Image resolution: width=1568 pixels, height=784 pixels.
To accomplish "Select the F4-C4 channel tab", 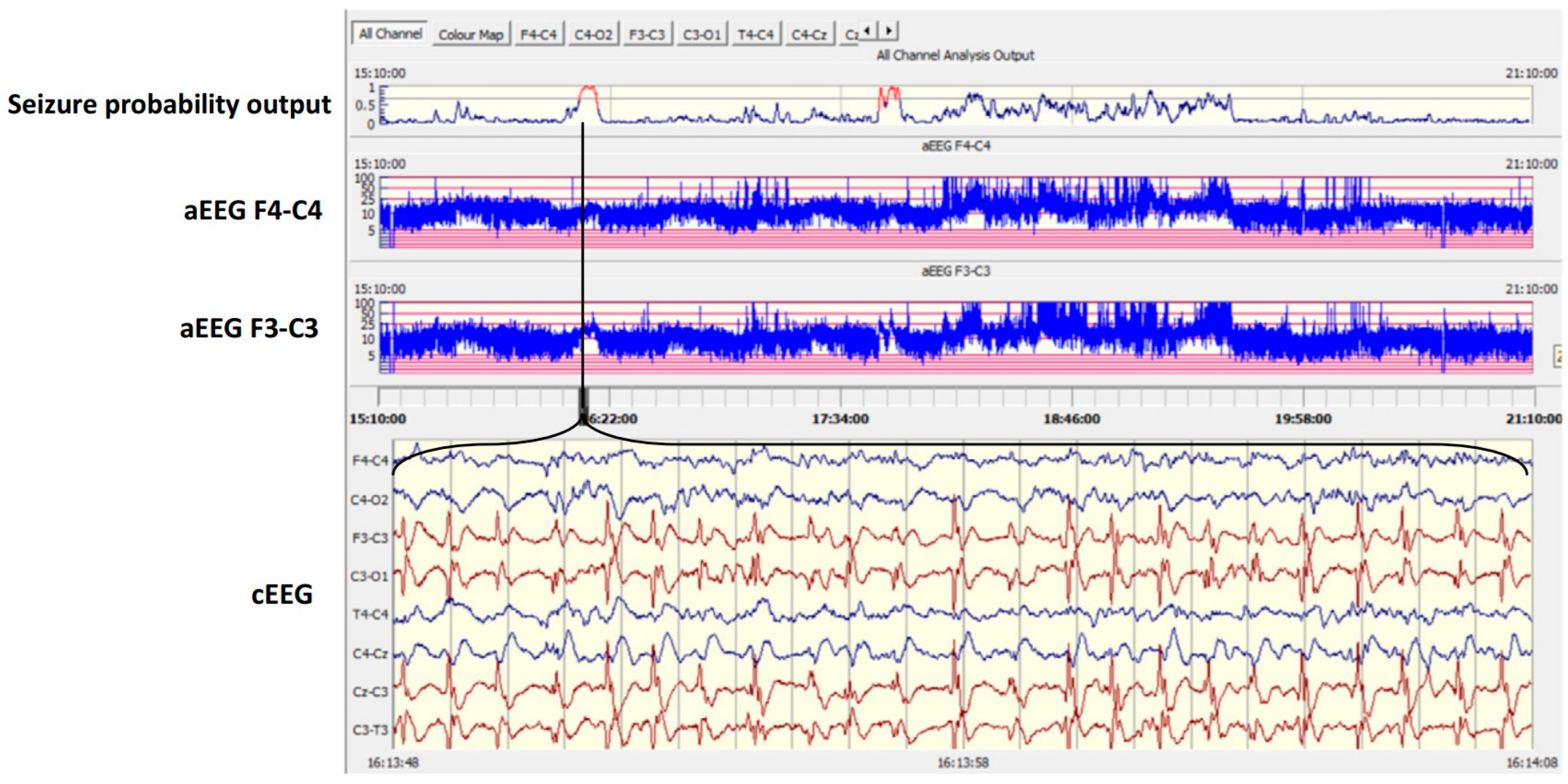I will (538, 35).
